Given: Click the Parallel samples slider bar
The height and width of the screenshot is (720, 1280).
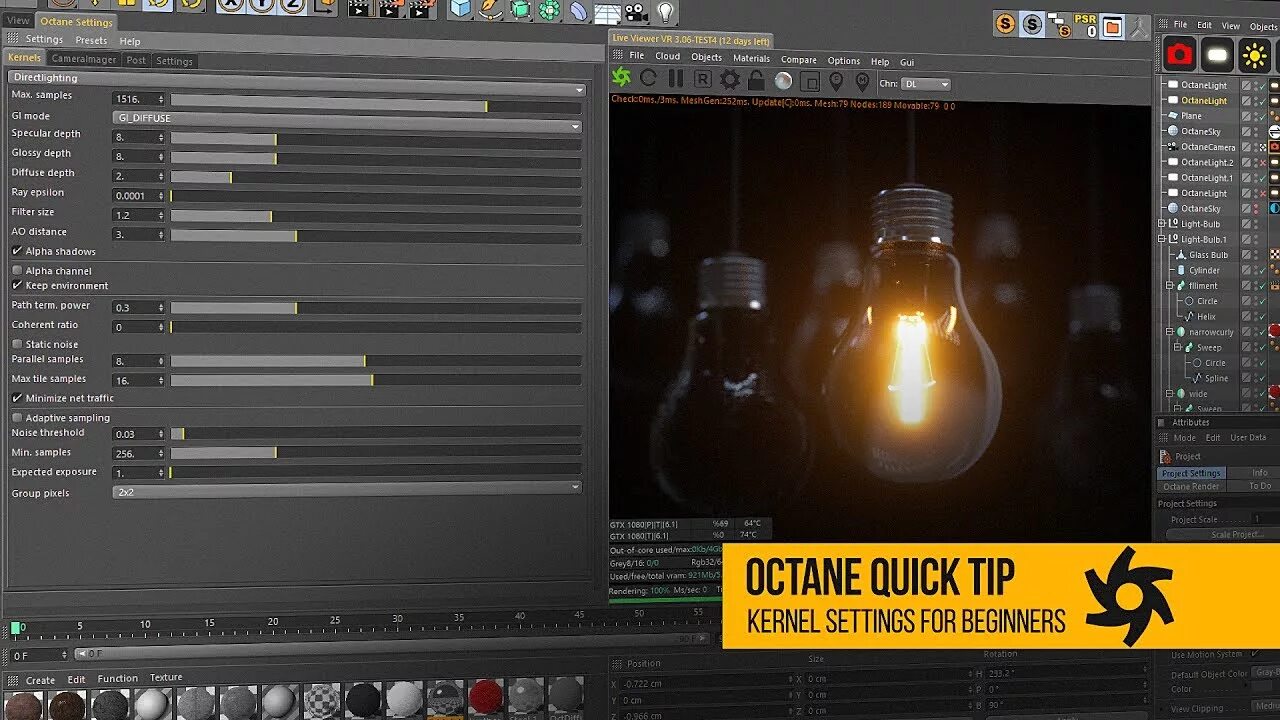Looking at the screenshot, I should [376, 361].
